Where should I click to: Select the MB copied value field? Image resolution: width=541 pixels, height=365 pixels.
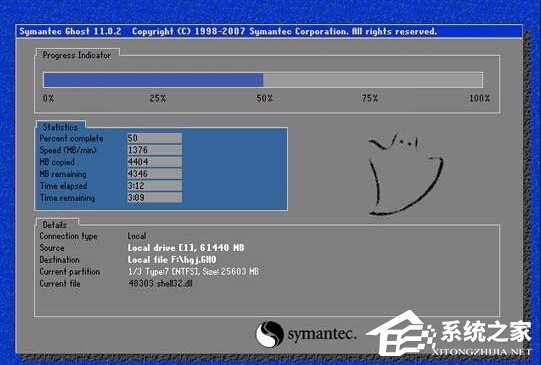click(x=155, y=162)
